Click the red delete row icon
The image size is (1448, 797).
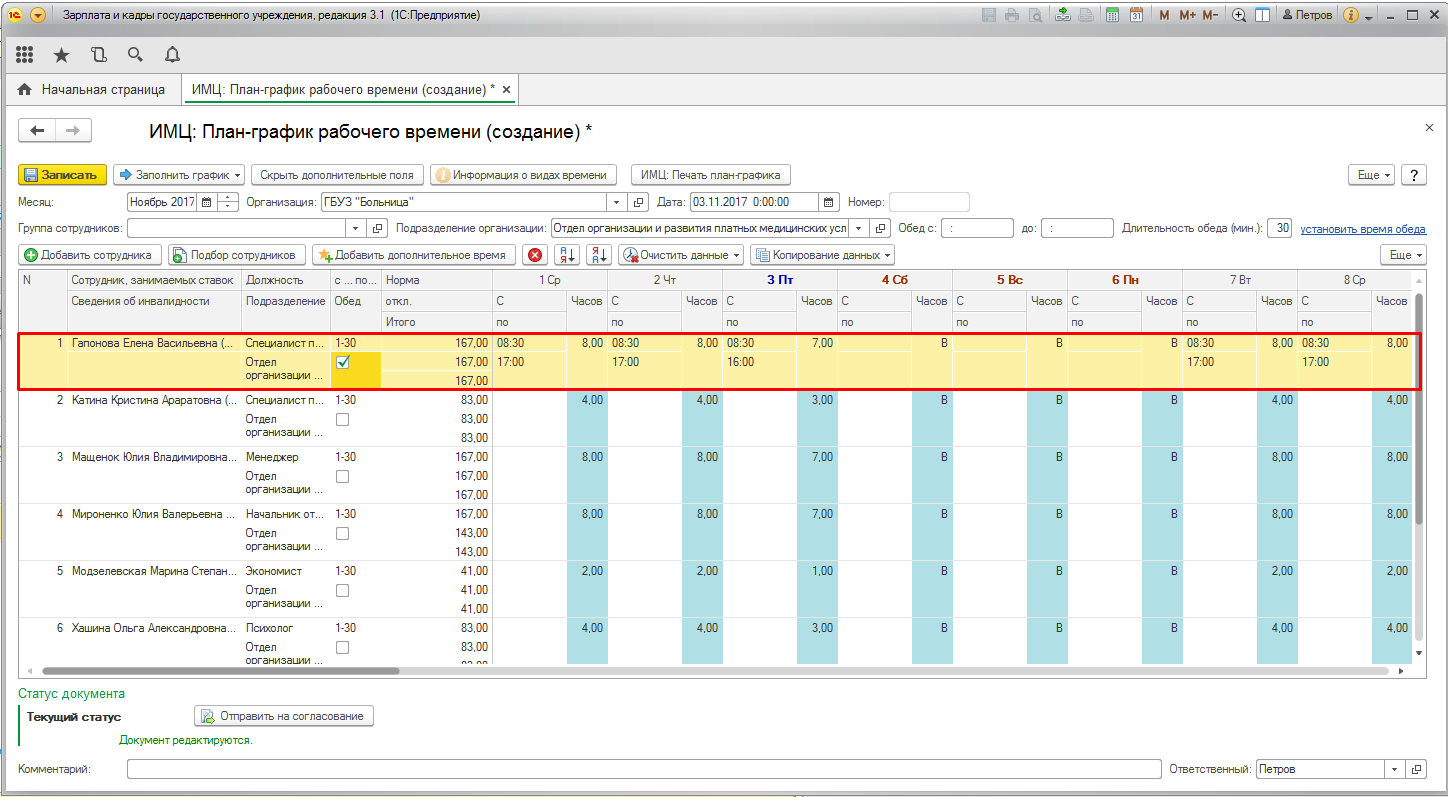point(536,255)
